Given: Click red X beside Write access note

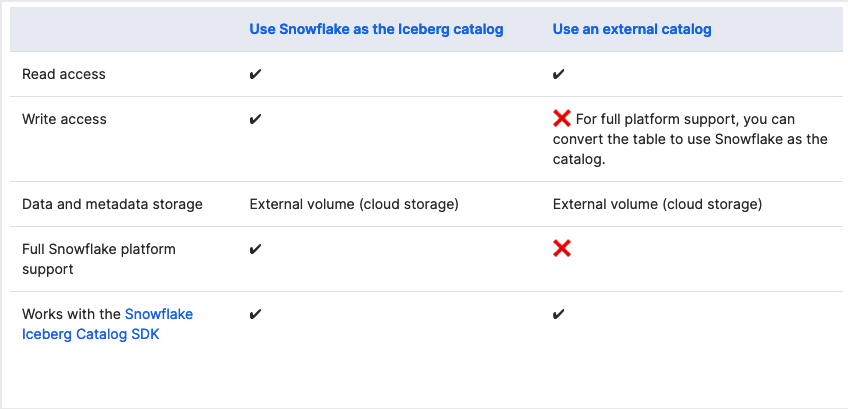Looking at the screenshot, I should 562,118.
